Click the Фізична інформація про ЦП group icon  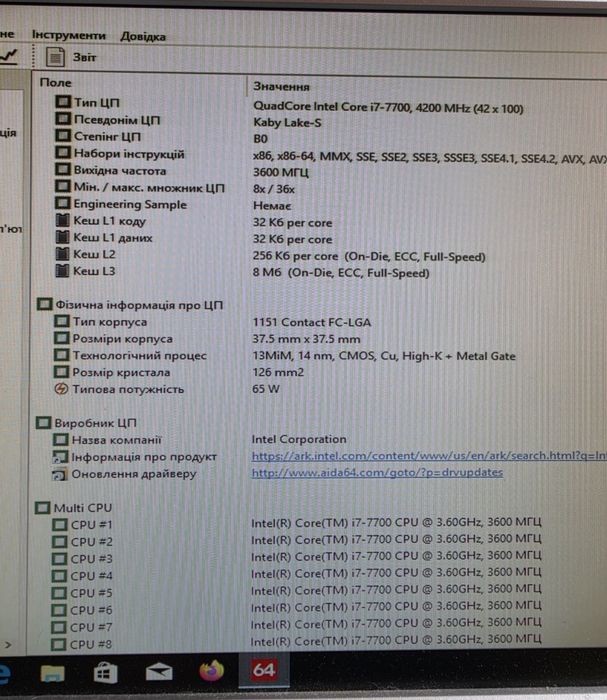coord(45,304)
